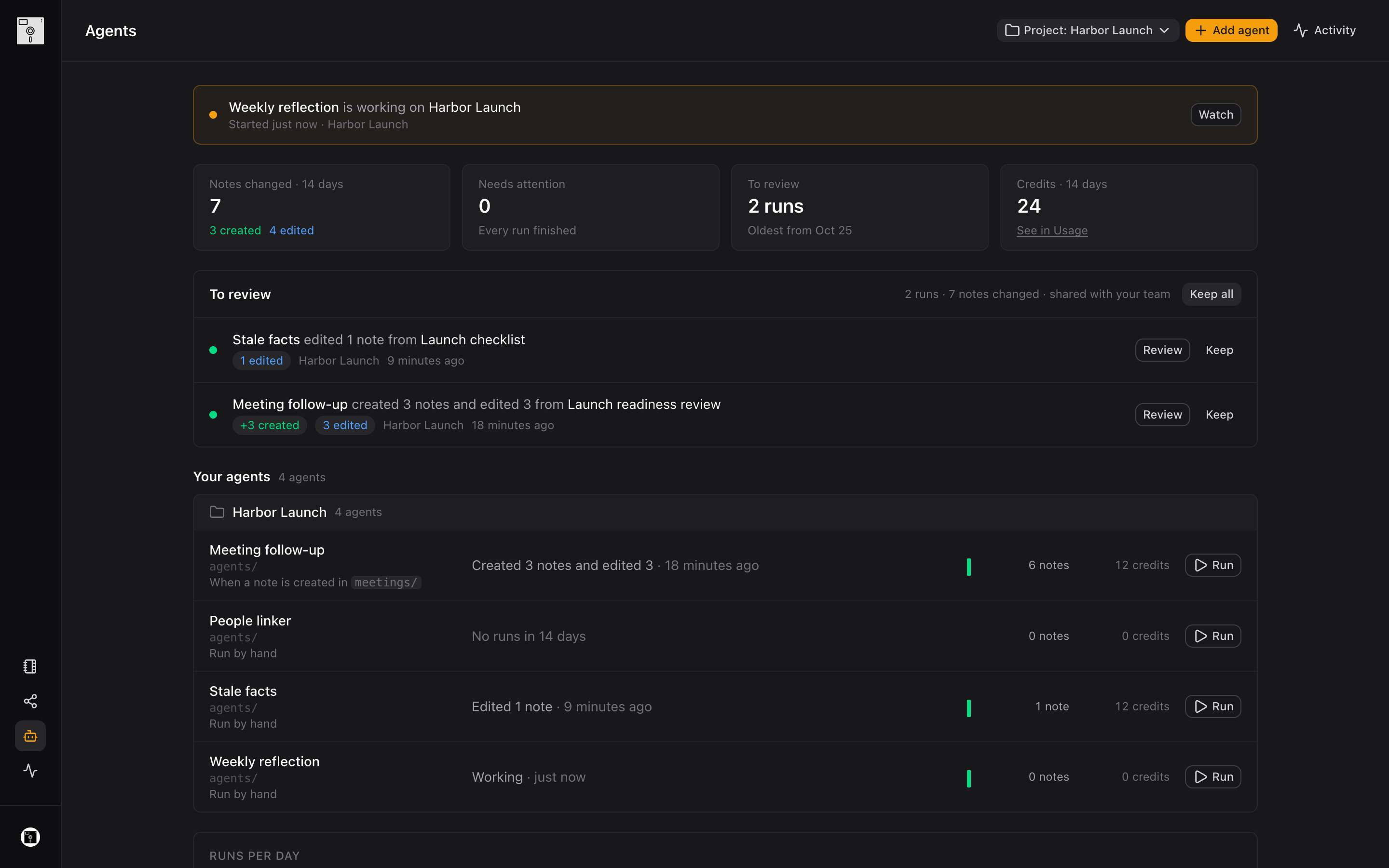
Task: Collapse the Harbor Launch agents group header
Action: (725, 512)
